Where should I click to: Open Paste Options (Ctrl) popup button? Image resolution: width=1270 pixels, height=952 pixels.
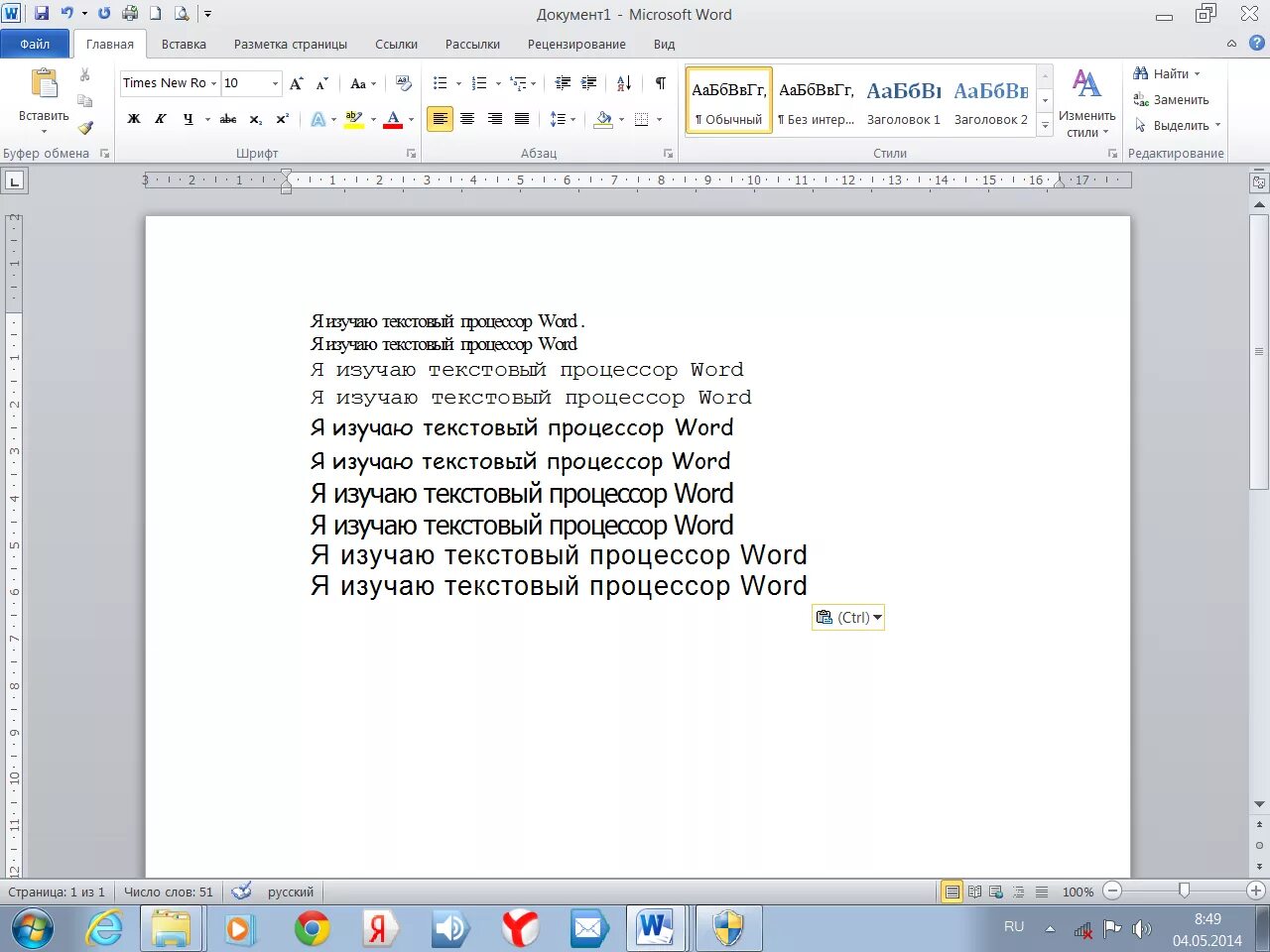click(x=848, y=617)
